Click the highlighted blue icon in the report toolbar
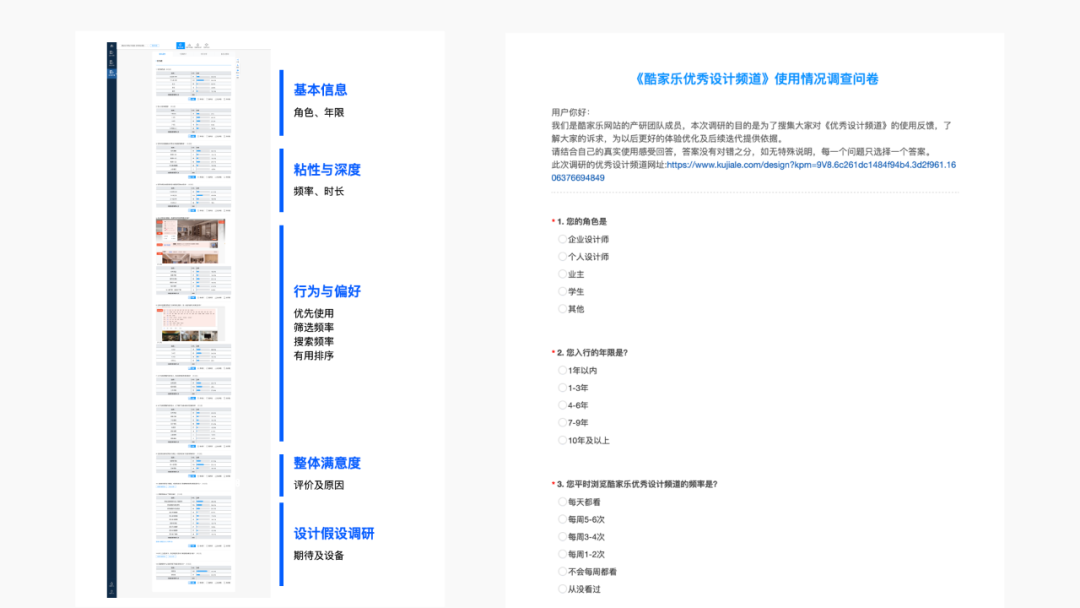 point(180,46)
